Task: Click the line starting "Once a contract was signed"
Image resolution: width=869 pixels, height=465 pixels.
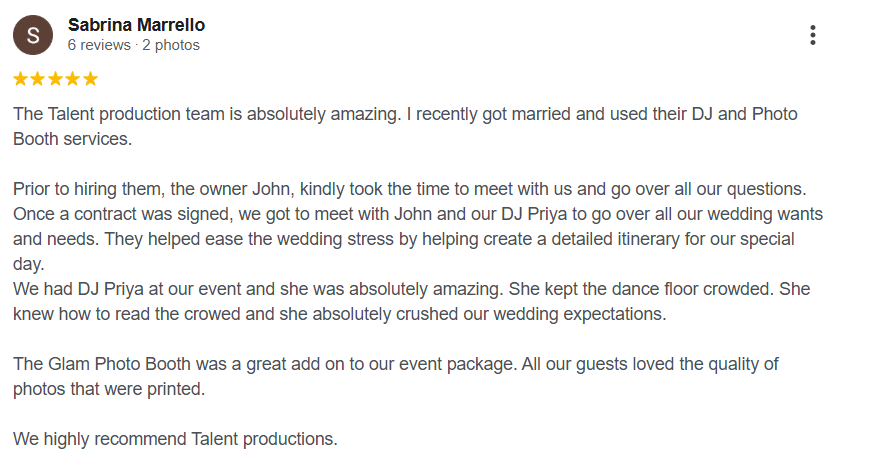Action: [418, 214]
